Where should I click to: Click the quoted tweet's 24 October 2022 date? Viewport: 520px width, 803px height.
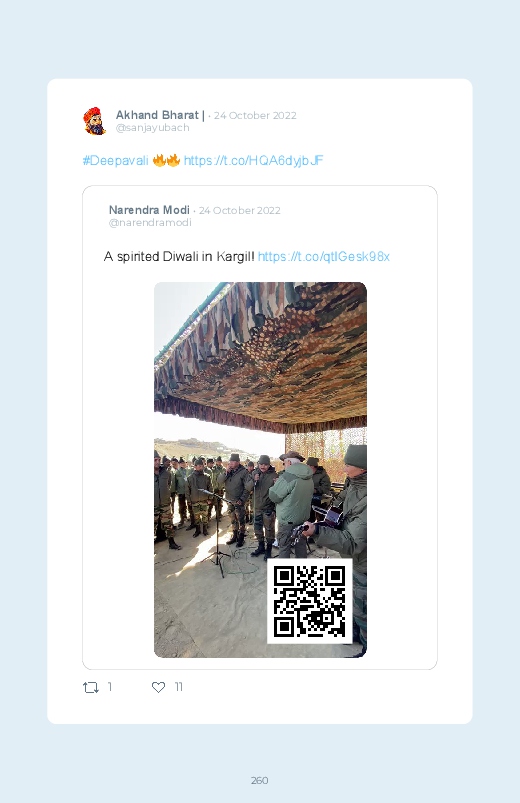(239, 210)
